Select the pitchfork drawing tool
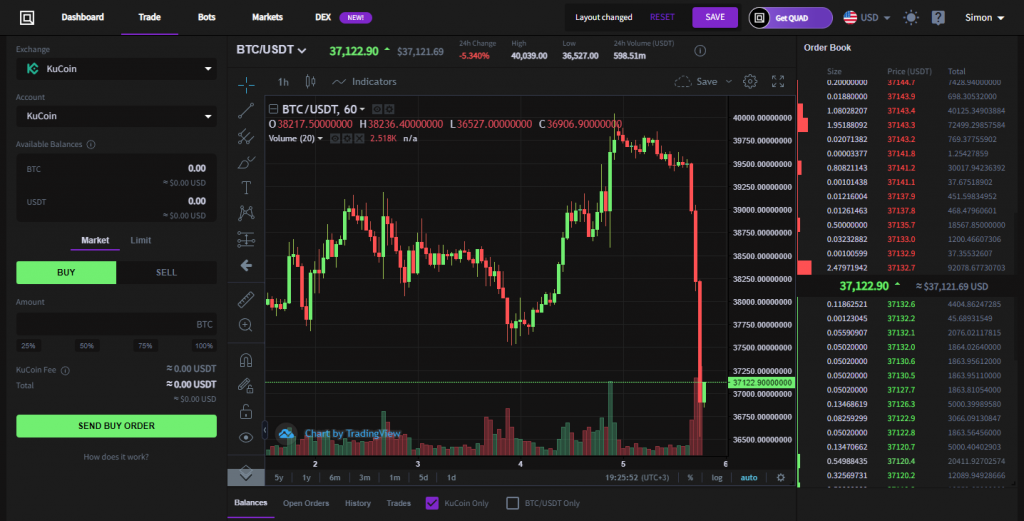Image resolution: width=1024 pixels, height=521 pixels. (246, 136)
